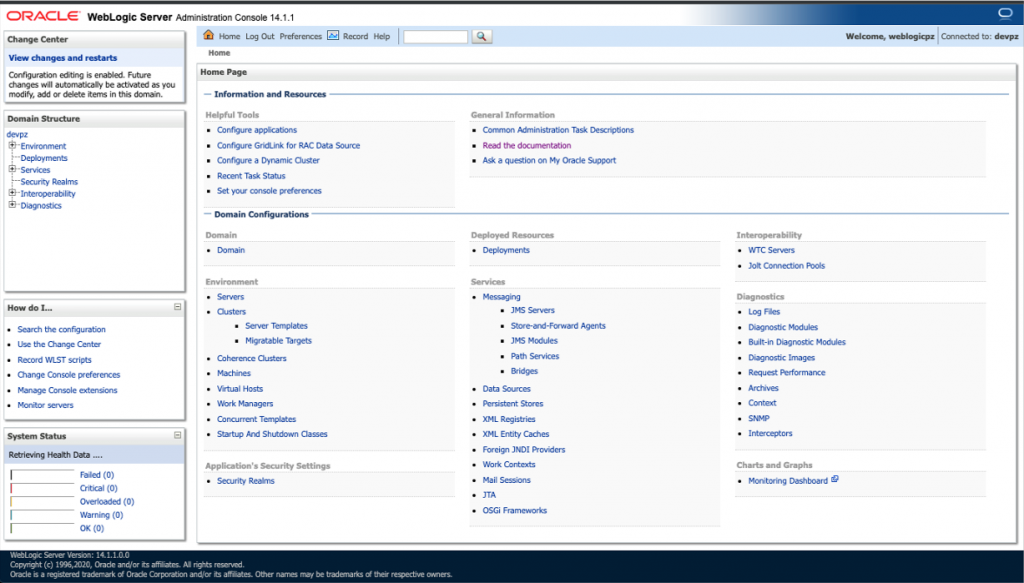
Task: Open Startup And Shutdown Classes
Action: (x=272, y=434)
